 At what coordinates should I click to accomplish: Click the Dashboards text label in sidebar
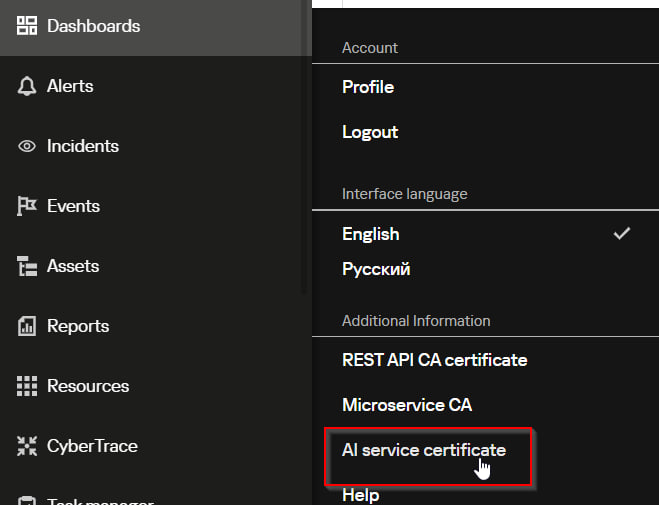tap(93, 26)
